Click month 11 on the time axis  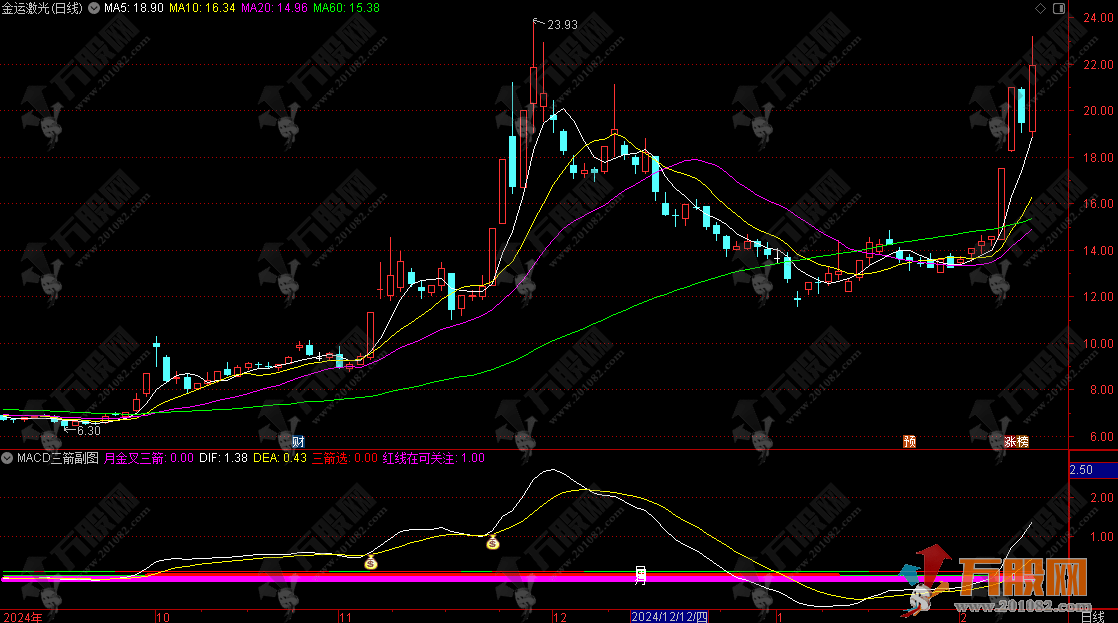click(346, 617)
